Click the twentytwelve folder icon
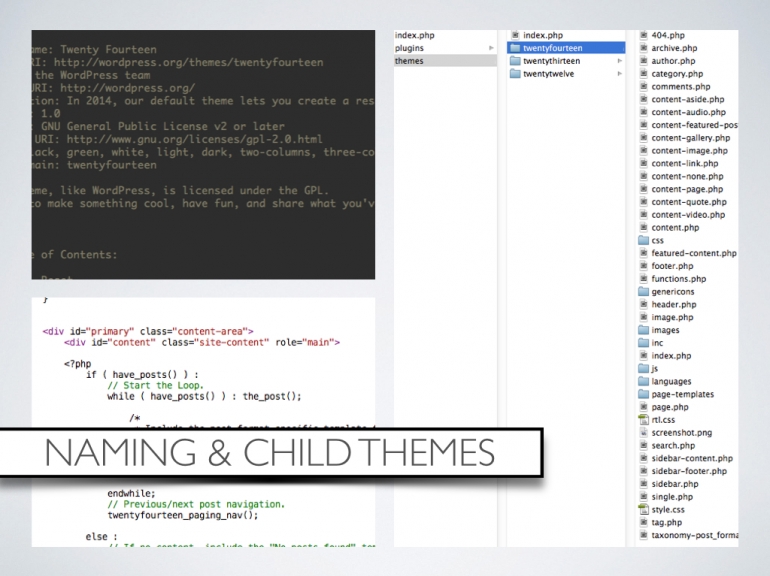 (515, 74)
